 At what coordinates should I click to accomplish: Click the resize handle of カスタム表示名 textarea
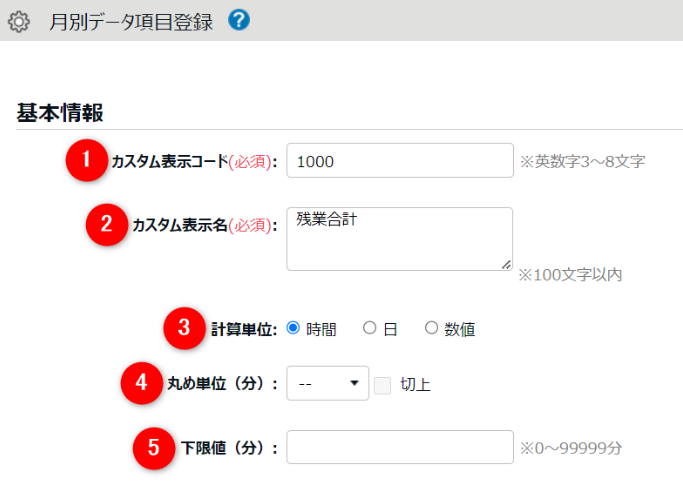point(507,264)
